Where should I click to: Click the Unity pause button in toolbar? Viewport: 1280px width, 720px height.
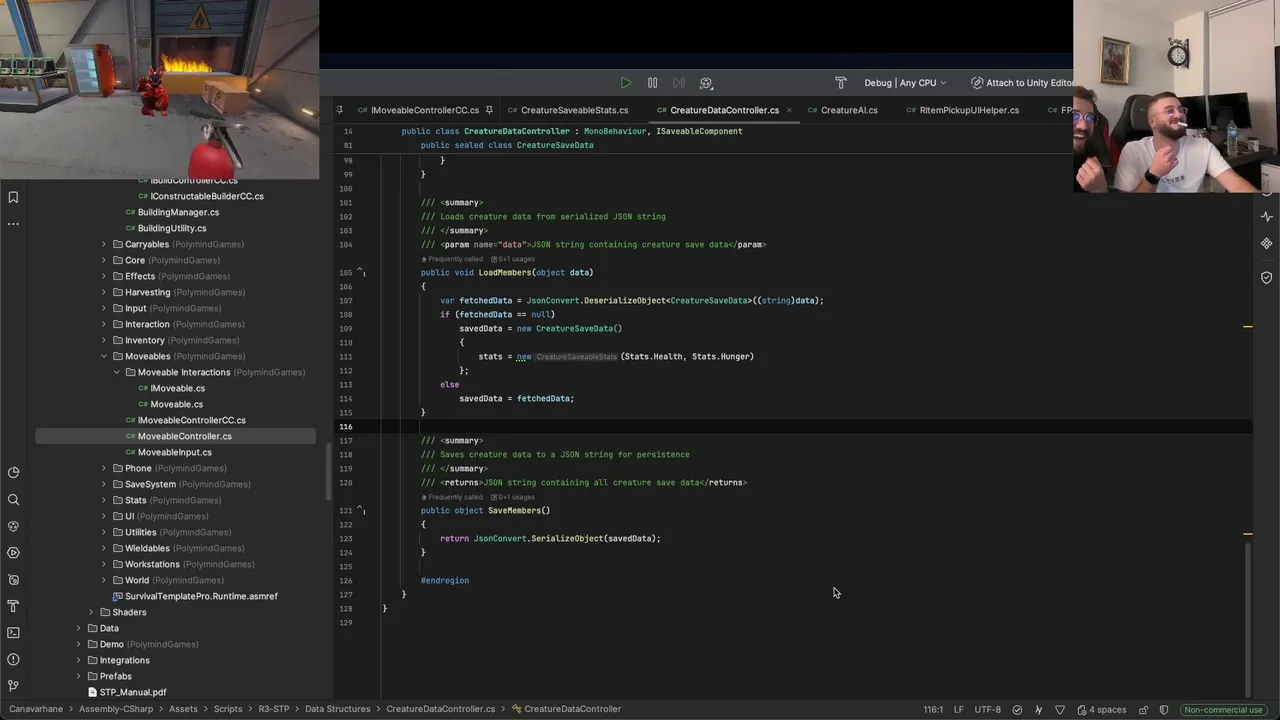(652, 83)
